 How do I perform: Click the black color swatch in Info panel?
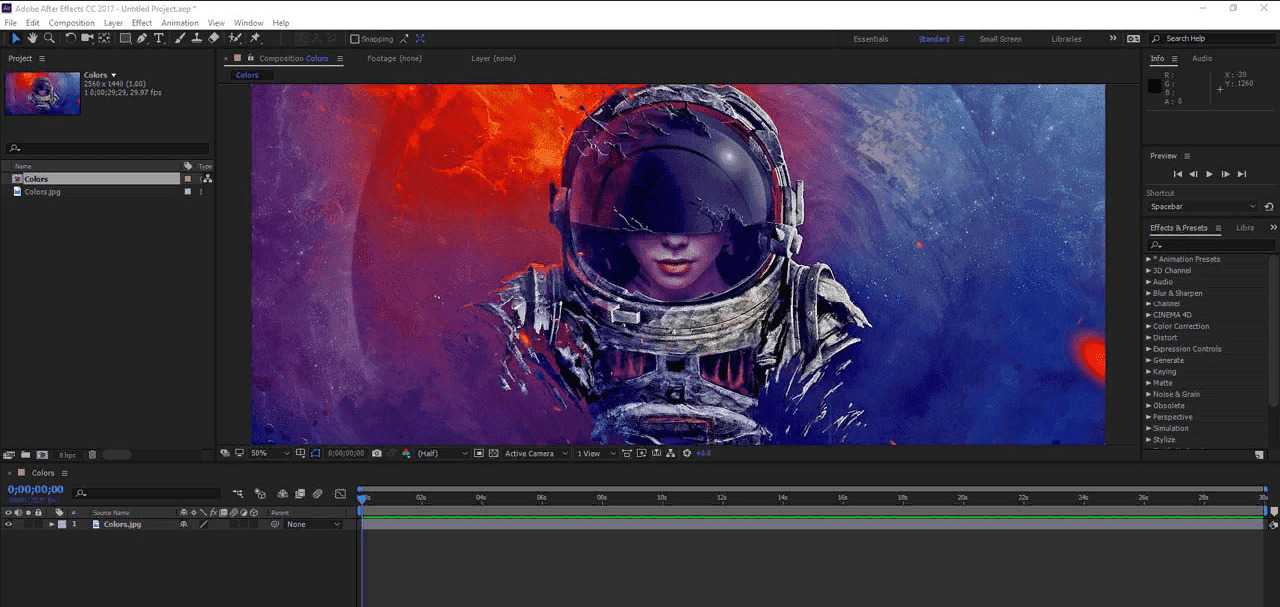coord(1155,86)
